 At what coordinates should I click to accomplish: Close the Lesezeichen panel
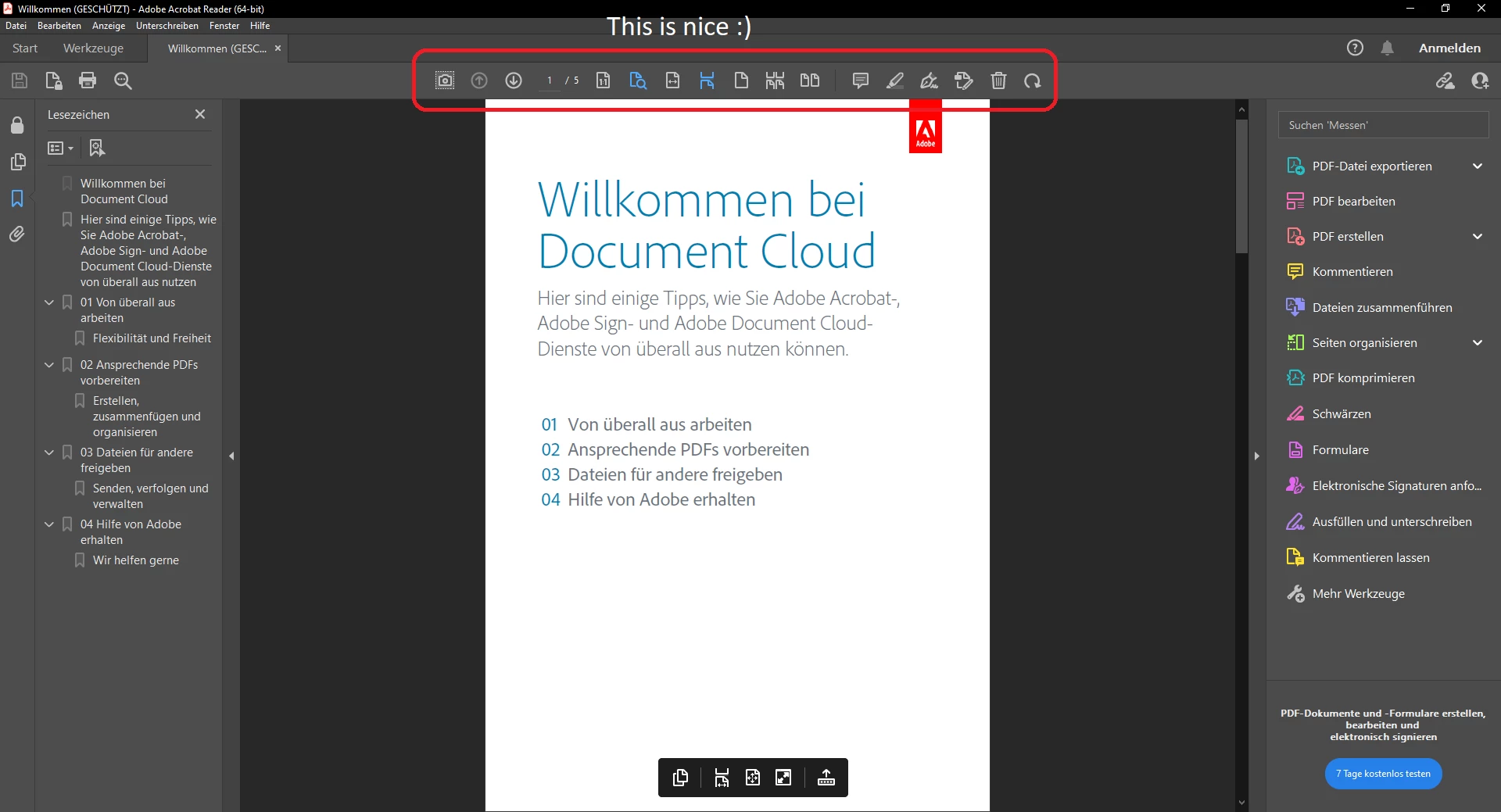pyautogui.click(x=200, y=114)
